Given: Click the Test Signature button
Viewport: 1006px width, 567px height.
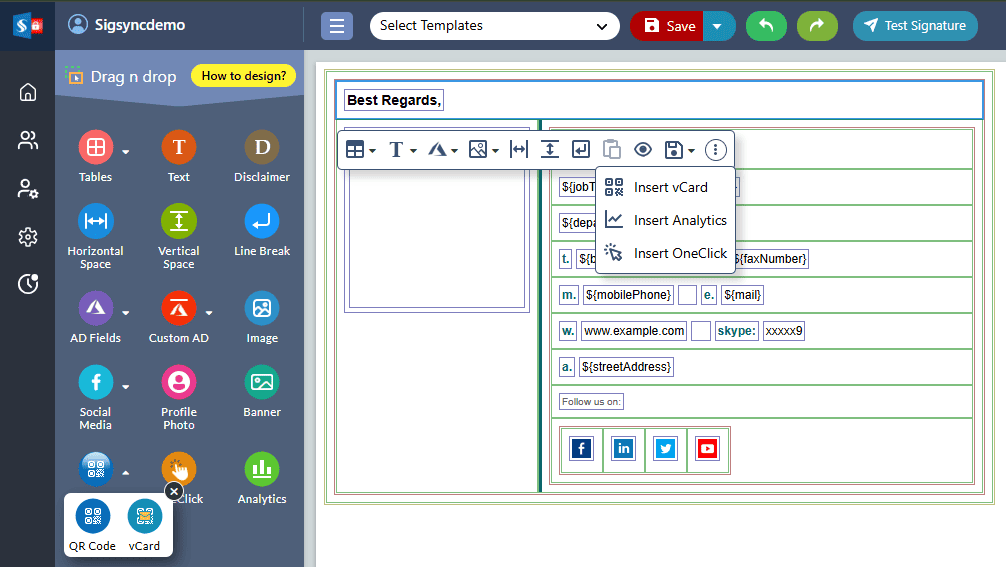Looking at the screenshot, I should (915, 26).
